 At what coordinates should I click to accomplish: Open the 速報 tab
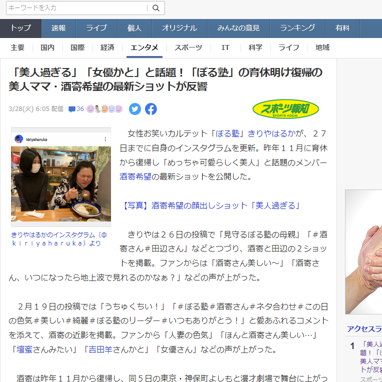59,28
